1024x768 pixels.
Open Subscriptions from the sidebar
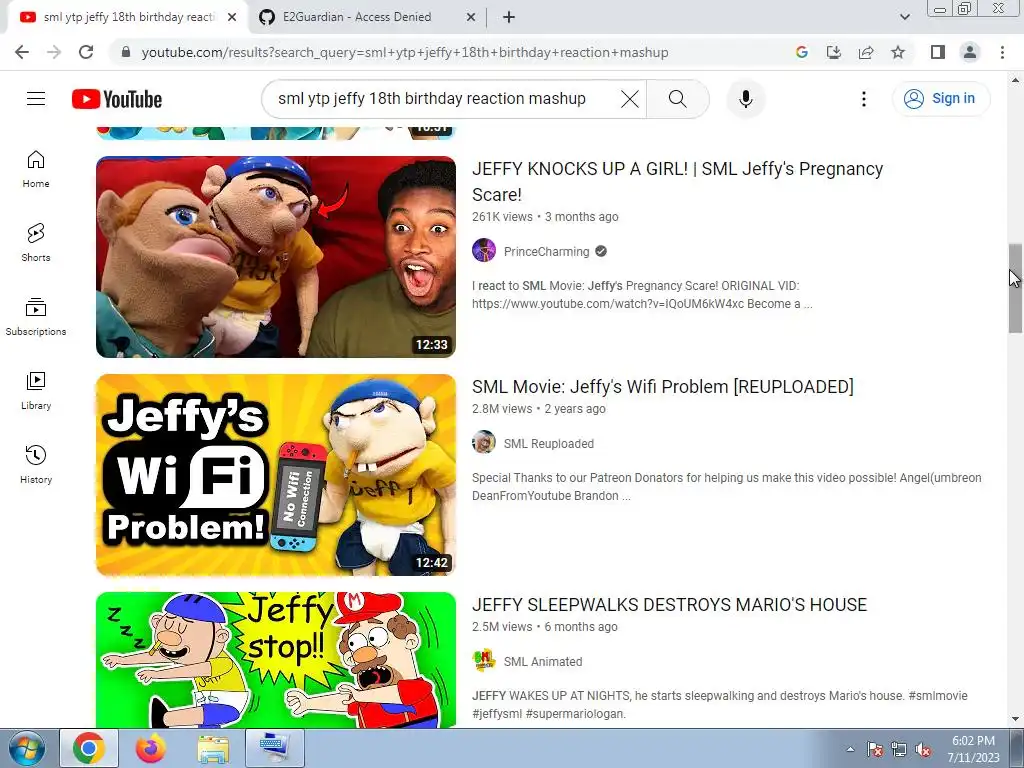[x=36, y=317]
